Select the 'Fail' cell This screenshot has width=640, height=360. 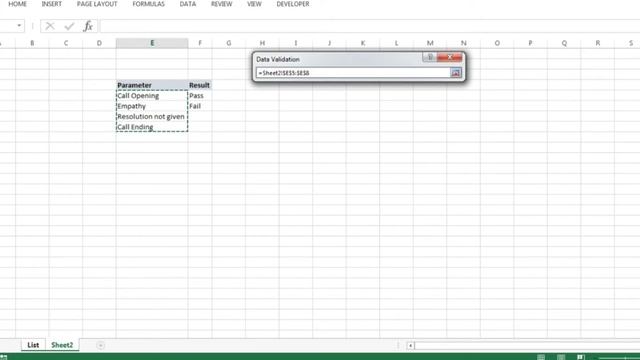200,106
